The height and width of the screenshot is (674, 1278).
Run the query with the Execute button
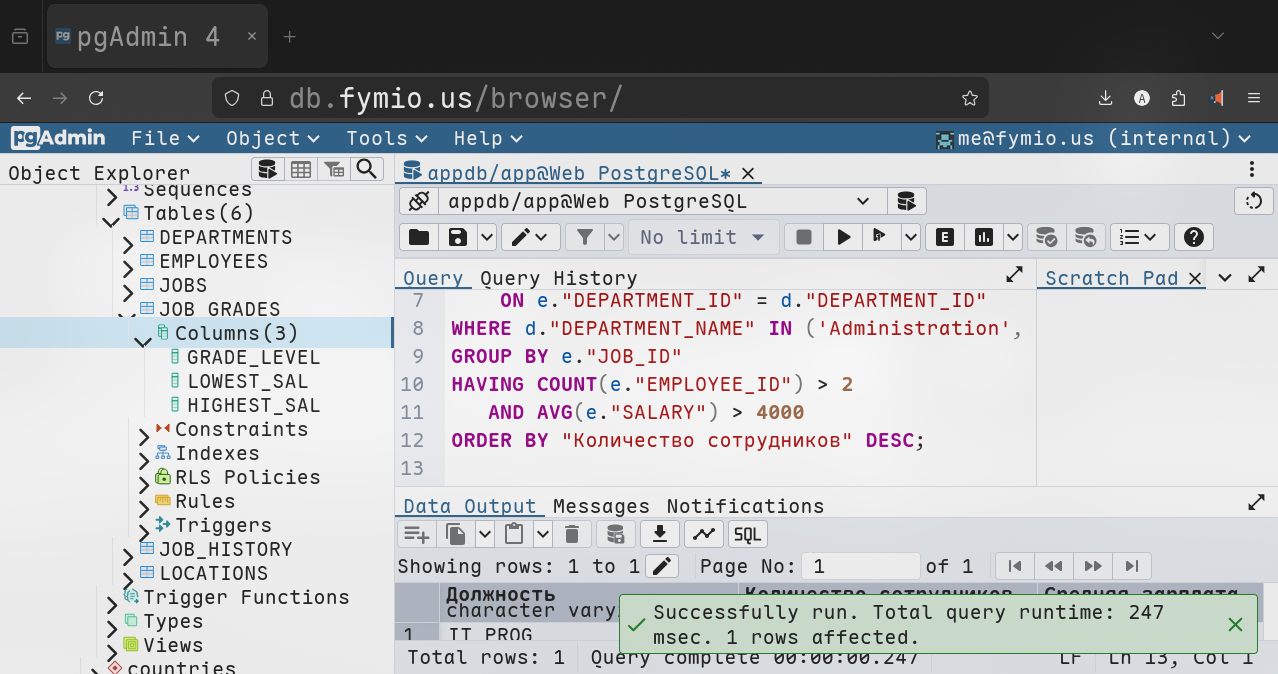click(844, 237)
